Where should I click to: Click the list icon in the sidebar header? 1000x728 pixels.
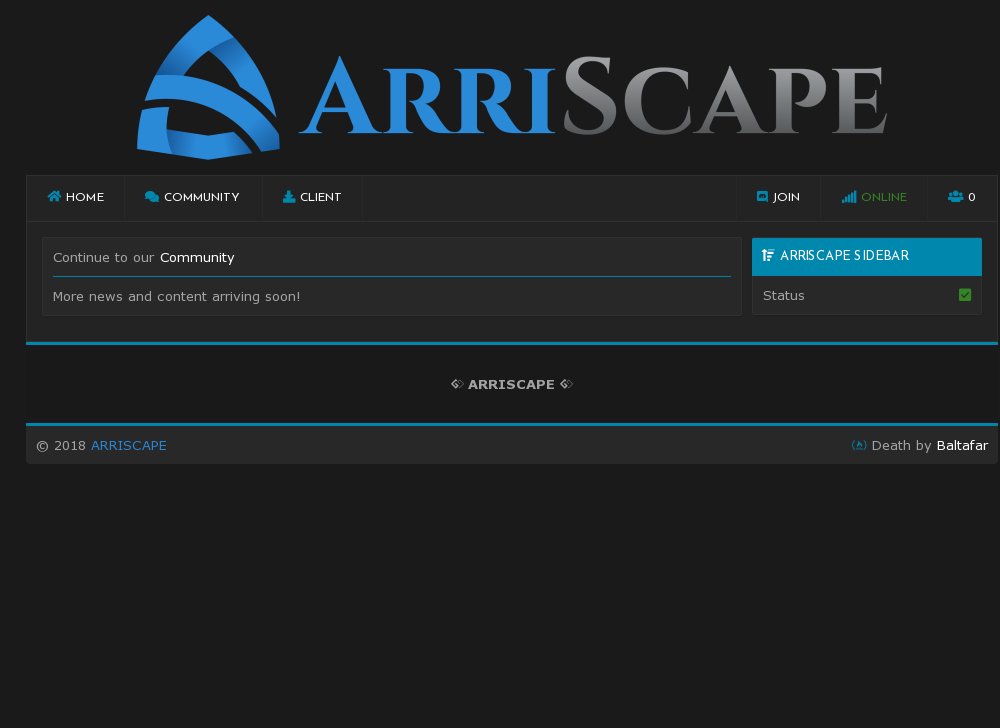point(768,255)
